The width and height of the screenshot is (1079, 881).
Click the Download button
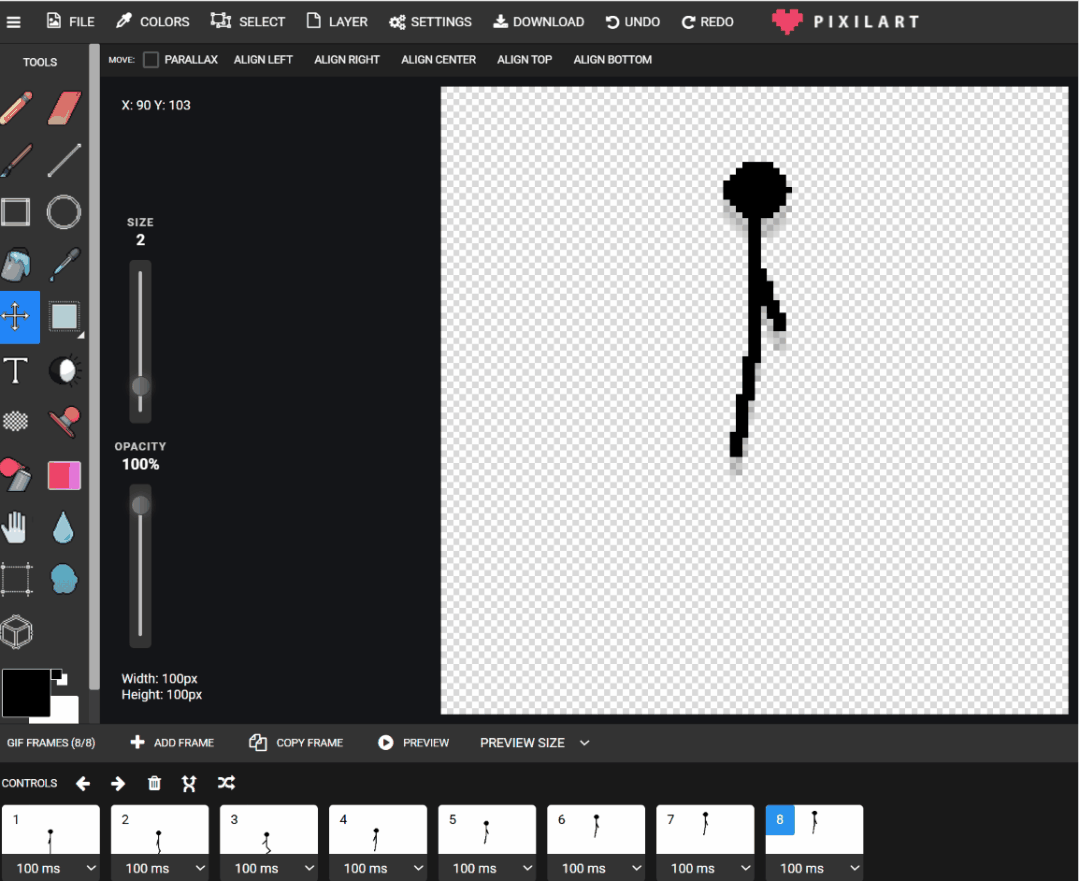[539, 22]
